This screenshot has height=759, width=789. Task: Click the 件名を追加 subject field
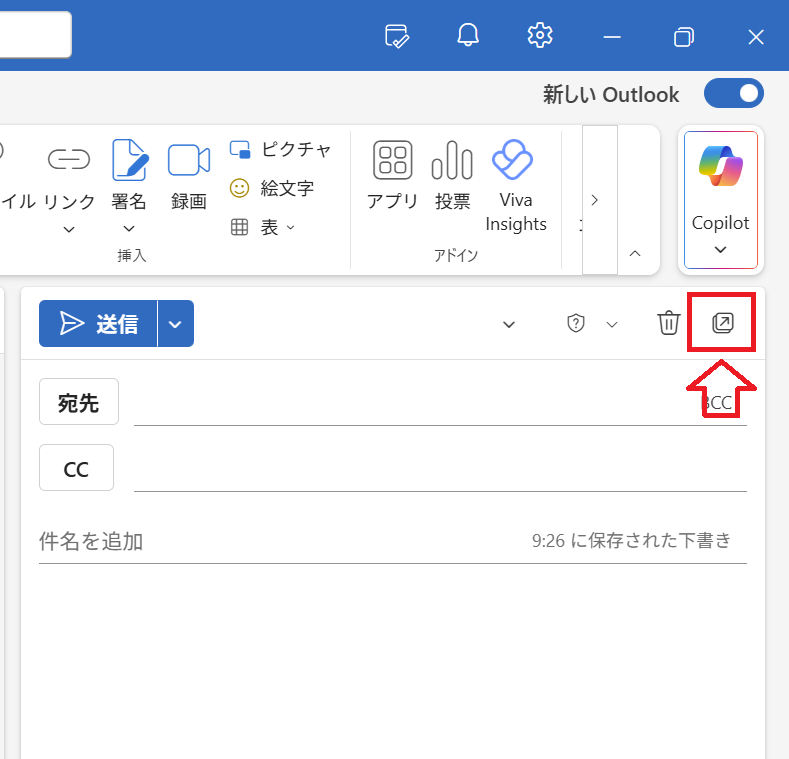[282, 542]
